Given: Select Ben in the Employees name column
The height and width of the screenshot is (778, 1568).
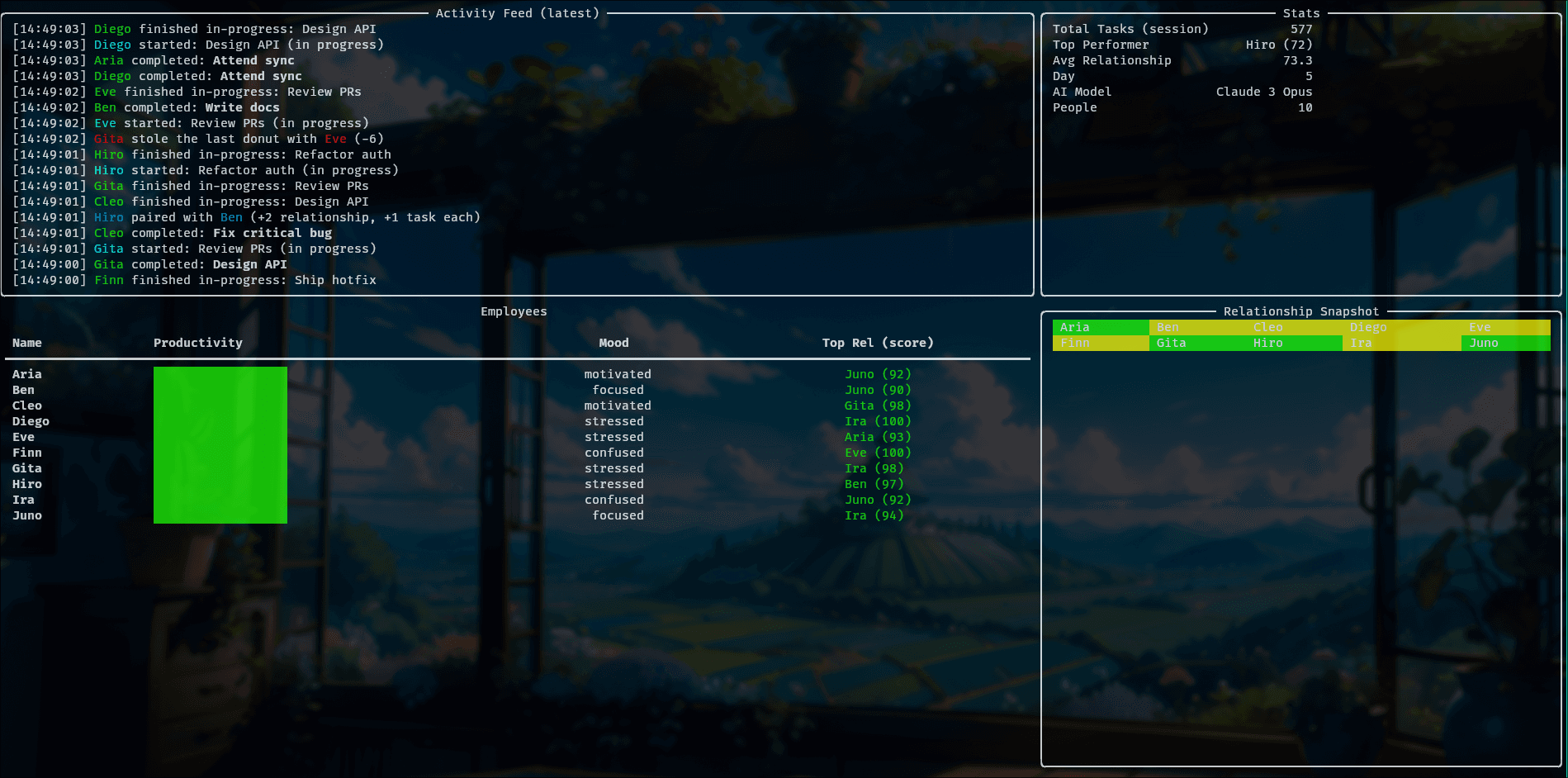Looking at the screenshot, I should pyautogui.click(x=23, y=390).
